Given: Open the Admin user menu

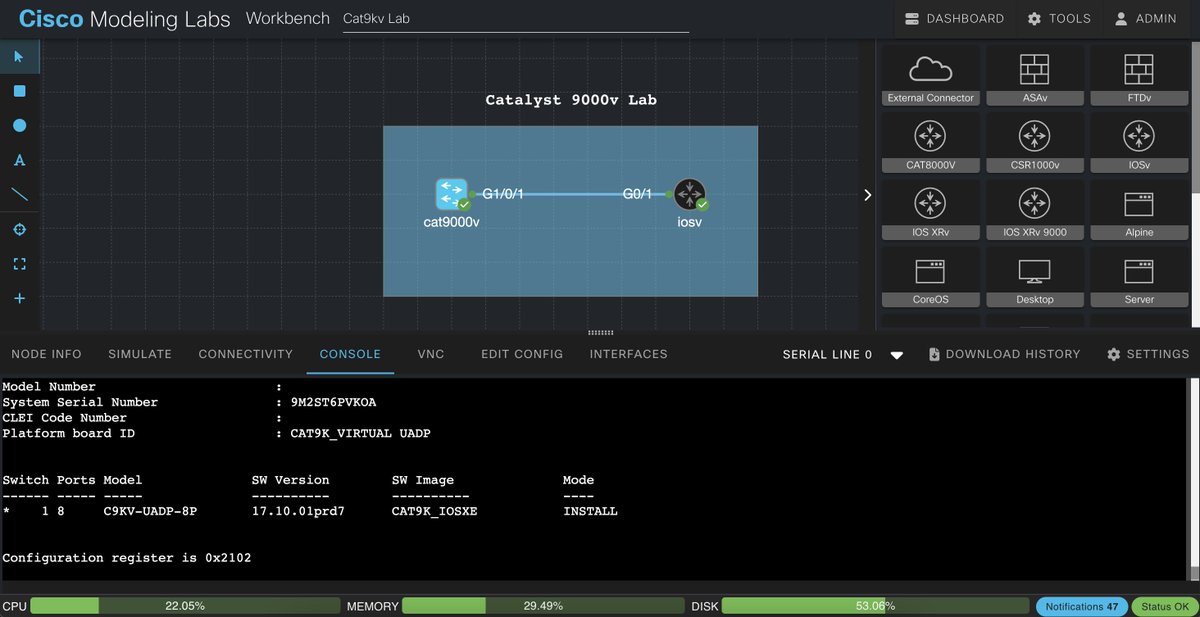Looking at the screenshot, I should pyautogui.click(x=1146, y=19).
